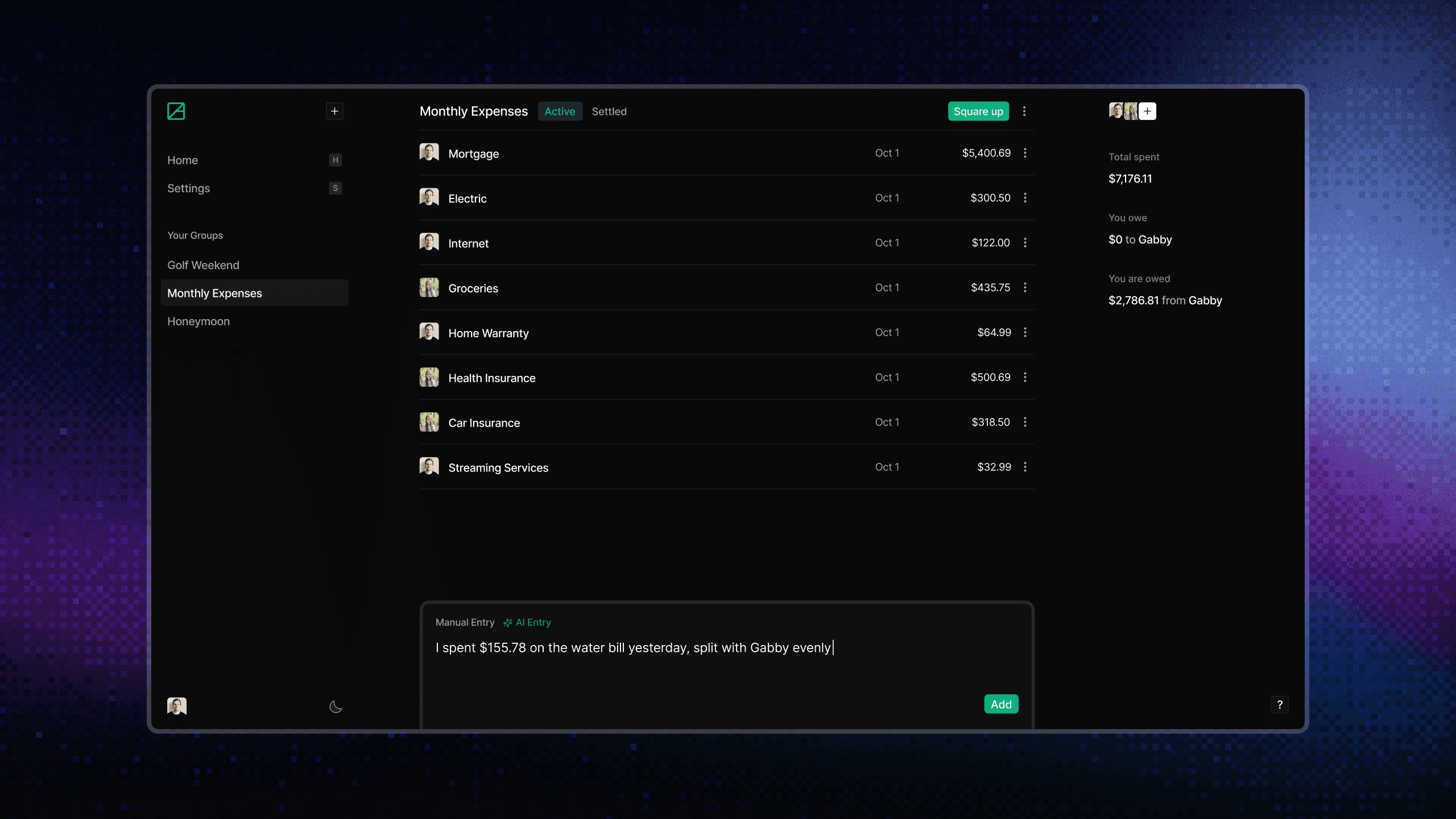Click the Health Insurance payer avatar
Viewport: 1456px width, 819px height.
point(429,378)
